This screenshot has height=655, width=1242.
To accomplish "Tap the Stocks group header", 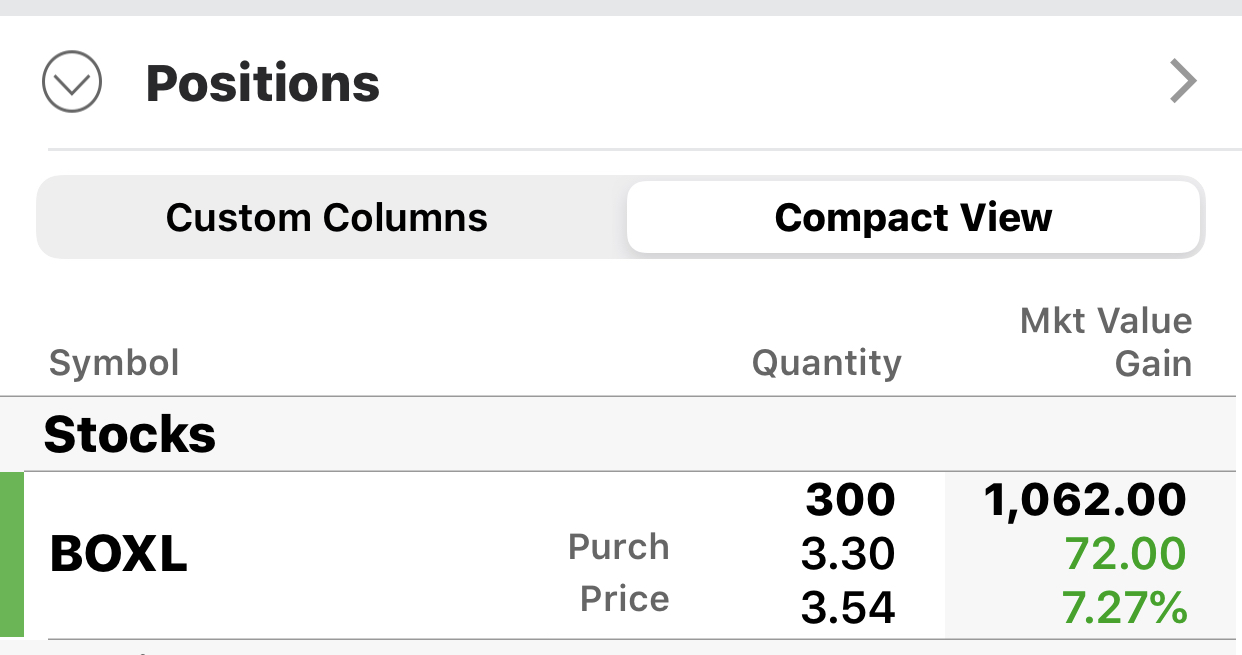I will [130, 434].
